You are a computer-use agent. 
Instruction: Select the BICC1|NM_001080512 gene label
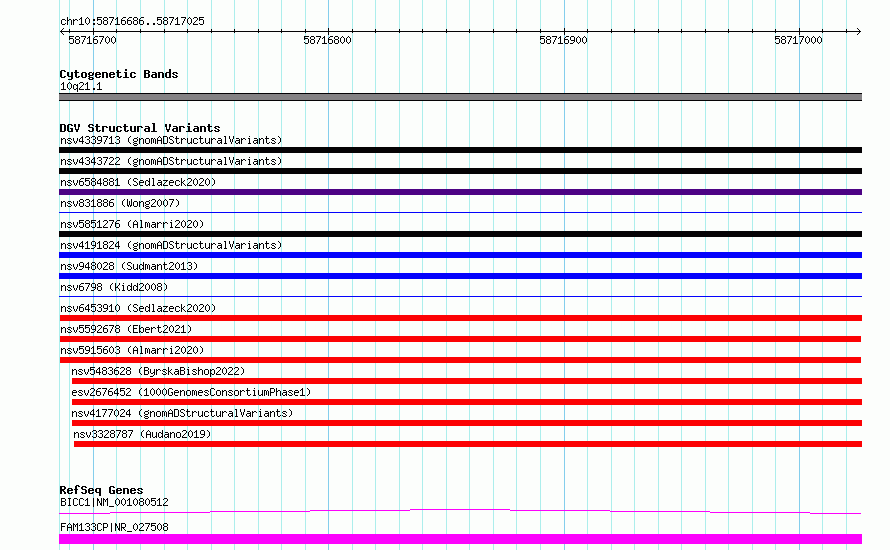click(114, 502)
